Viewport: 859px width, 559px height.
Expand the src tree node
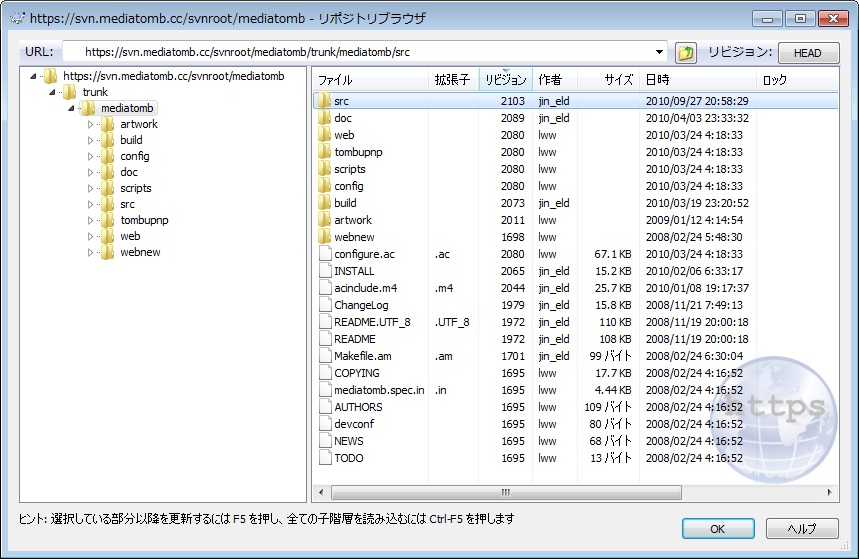click(90, 204)
